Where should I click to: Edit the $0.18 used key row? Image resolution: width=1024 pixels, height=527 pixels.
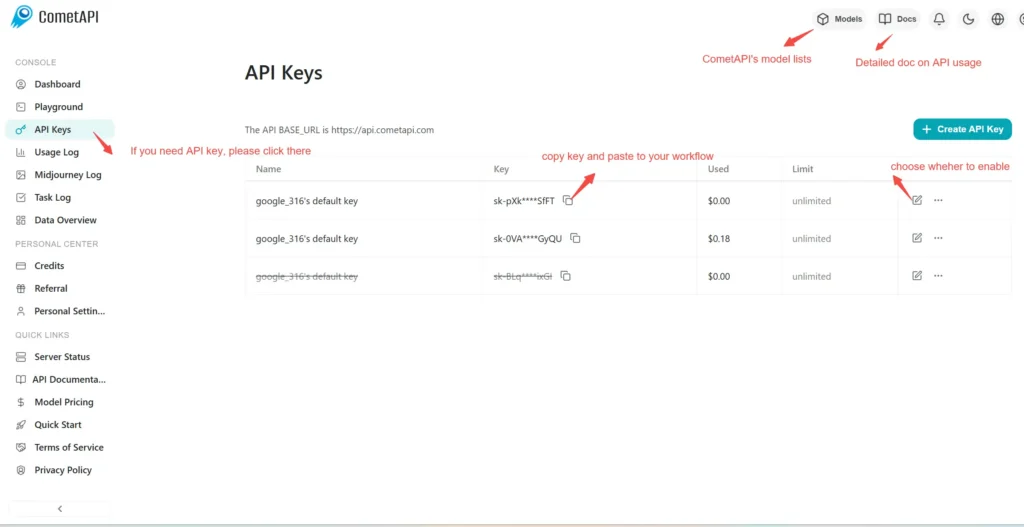pos(917,238)
